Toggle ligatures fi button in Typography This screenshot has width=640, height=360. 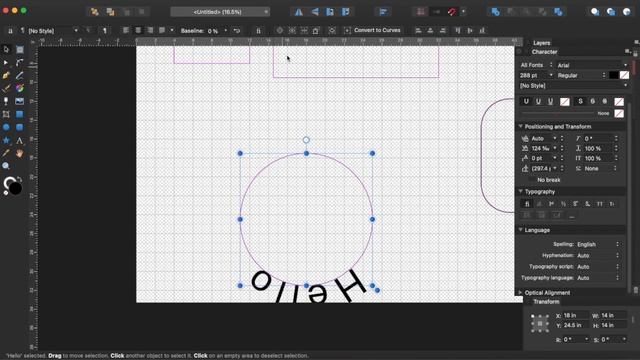point(527,204)
